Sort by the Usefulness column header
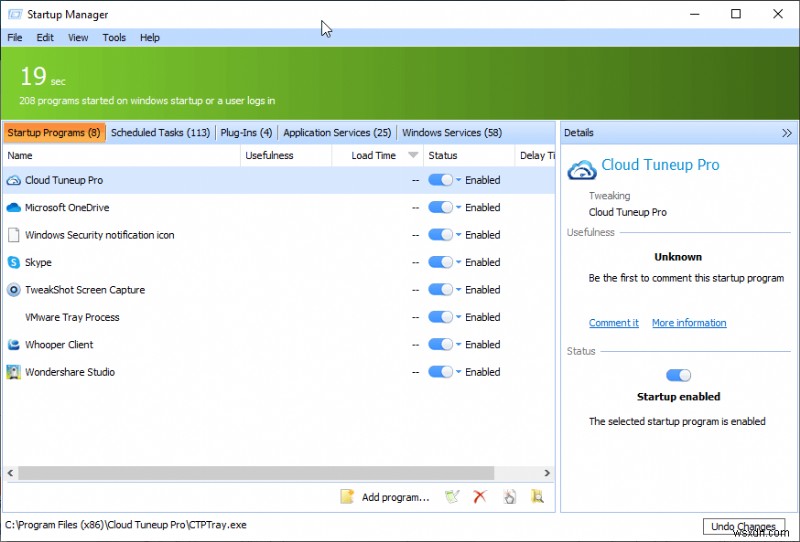 286,156
